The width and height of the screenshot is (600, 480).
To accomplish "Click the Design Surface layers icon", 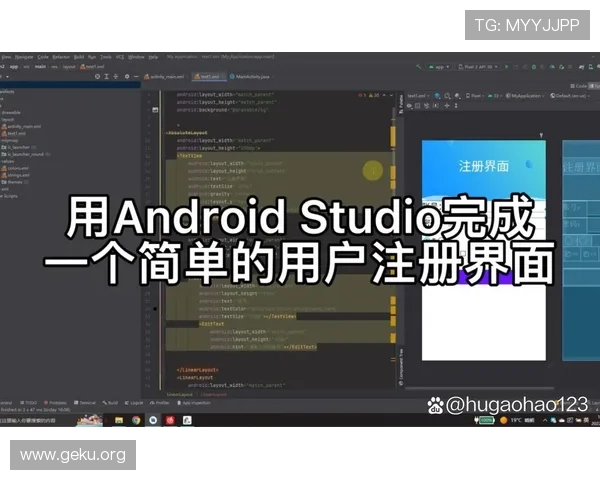I will tap(437, 96).
